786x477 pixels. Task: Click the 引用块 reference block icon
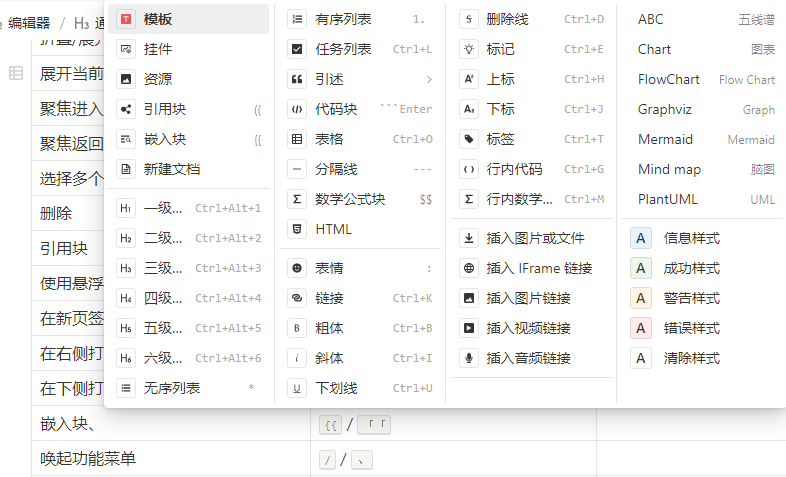click(126, 109)
